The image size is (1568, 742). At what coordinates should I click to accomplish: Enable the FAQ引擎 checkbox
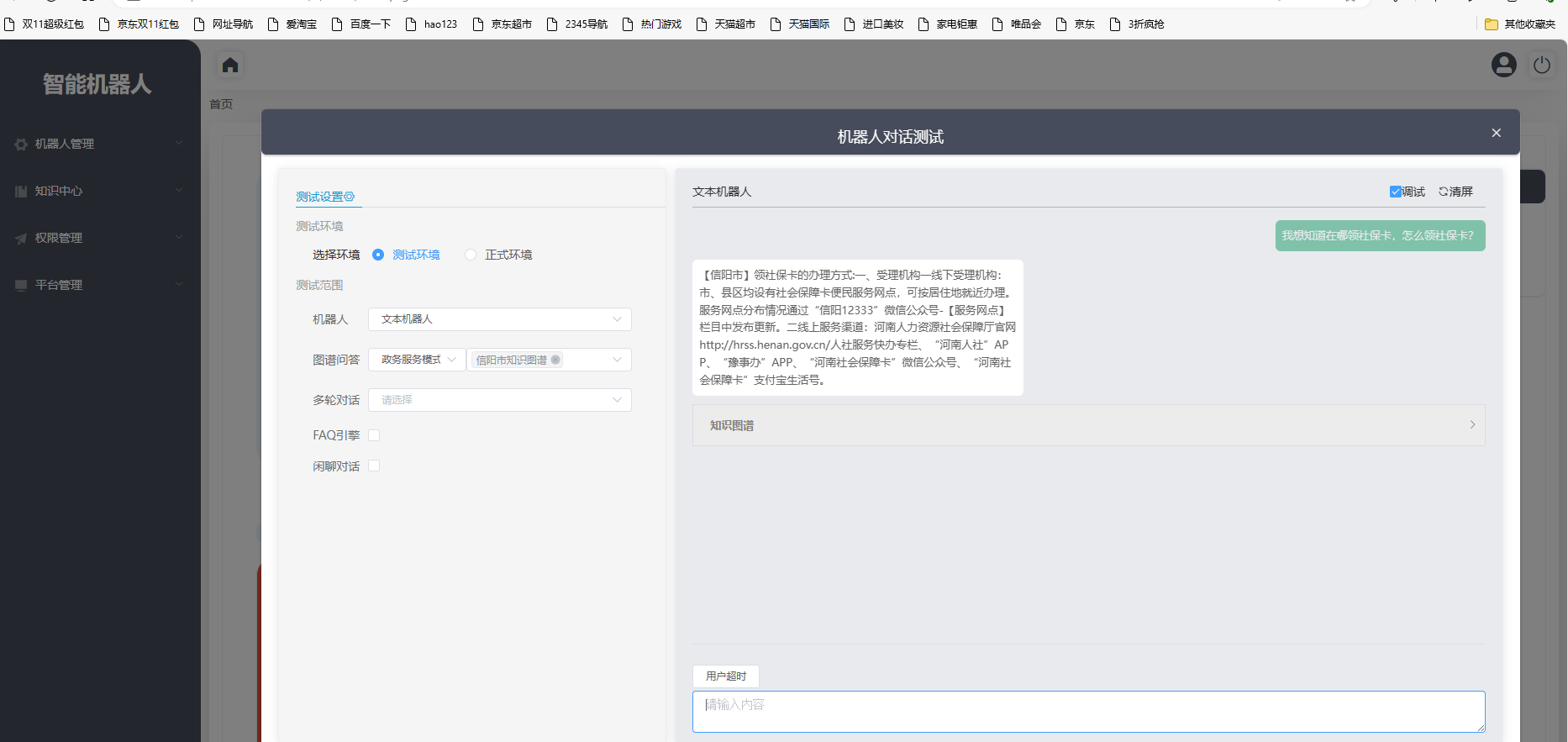(x=374, y=435)
